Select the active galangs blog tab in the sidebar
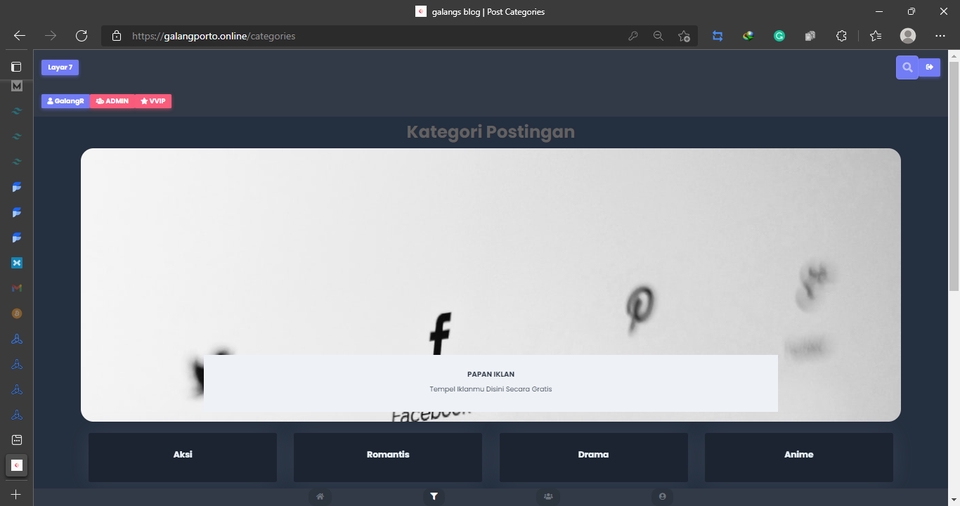960x506 pixels. click(x=17, y=466)
